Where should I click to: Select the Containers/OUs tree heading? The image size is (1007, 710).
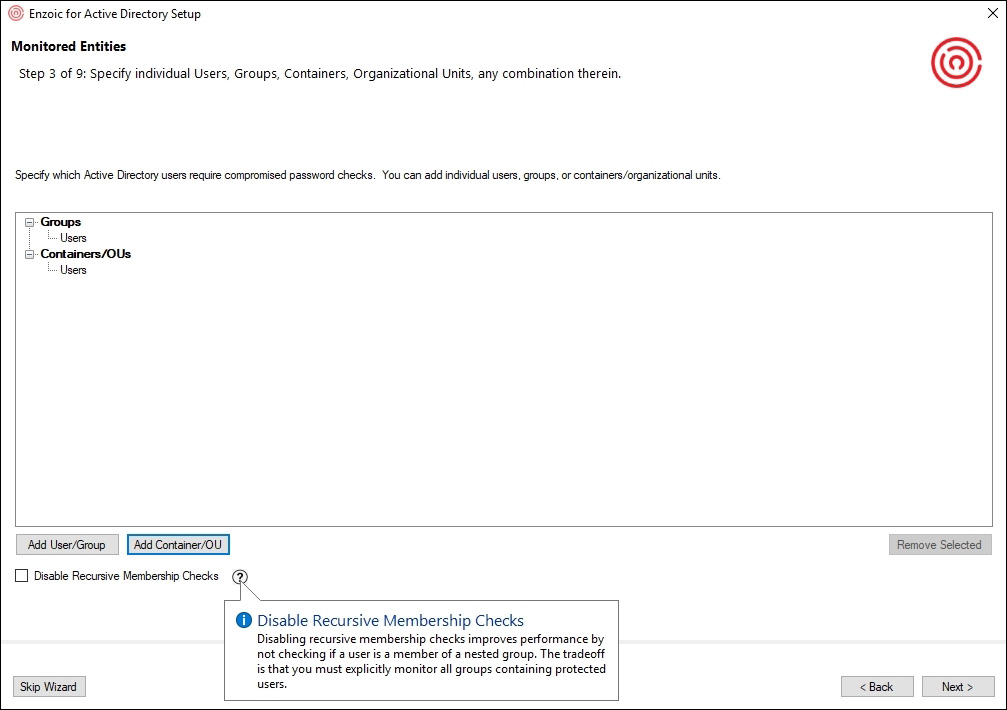click(85, 254)
